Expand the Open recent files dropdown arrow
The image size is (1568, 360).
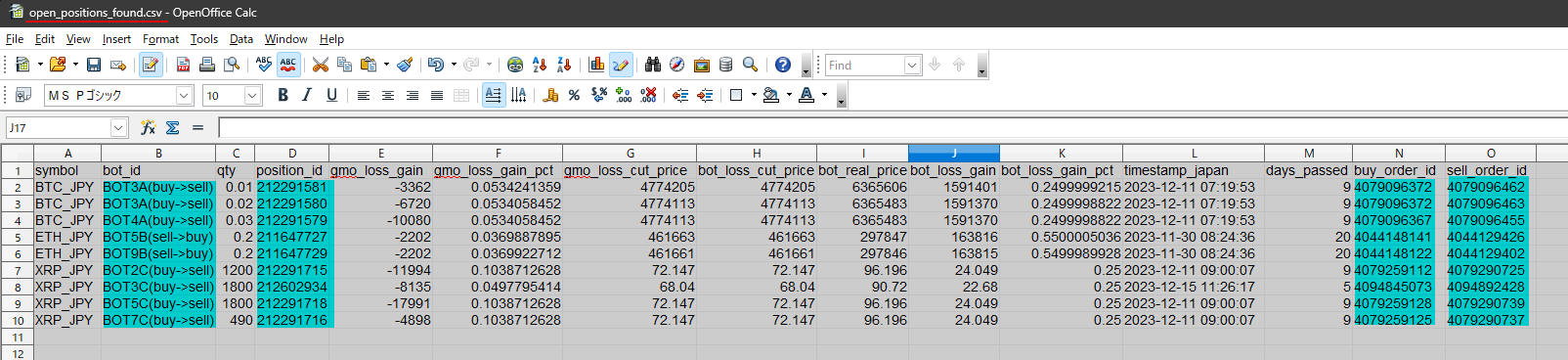click(x=75, y=65)
